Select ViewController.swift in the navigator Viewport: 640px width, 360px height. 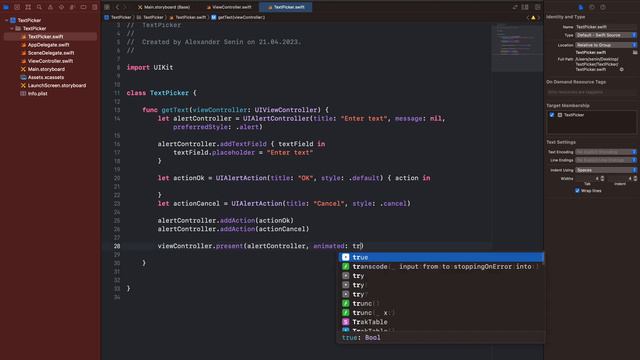click(x=50, y=61)
